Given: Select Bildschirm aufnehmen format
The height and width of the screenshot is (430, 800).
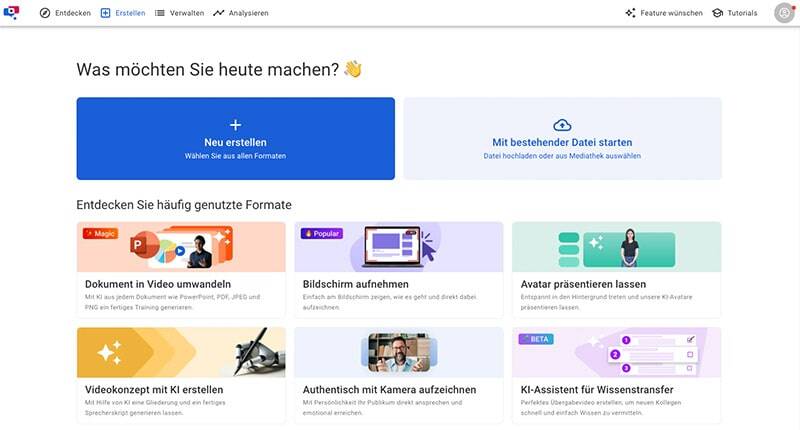Looking at the screenshot, I should [x=398, y=270].
